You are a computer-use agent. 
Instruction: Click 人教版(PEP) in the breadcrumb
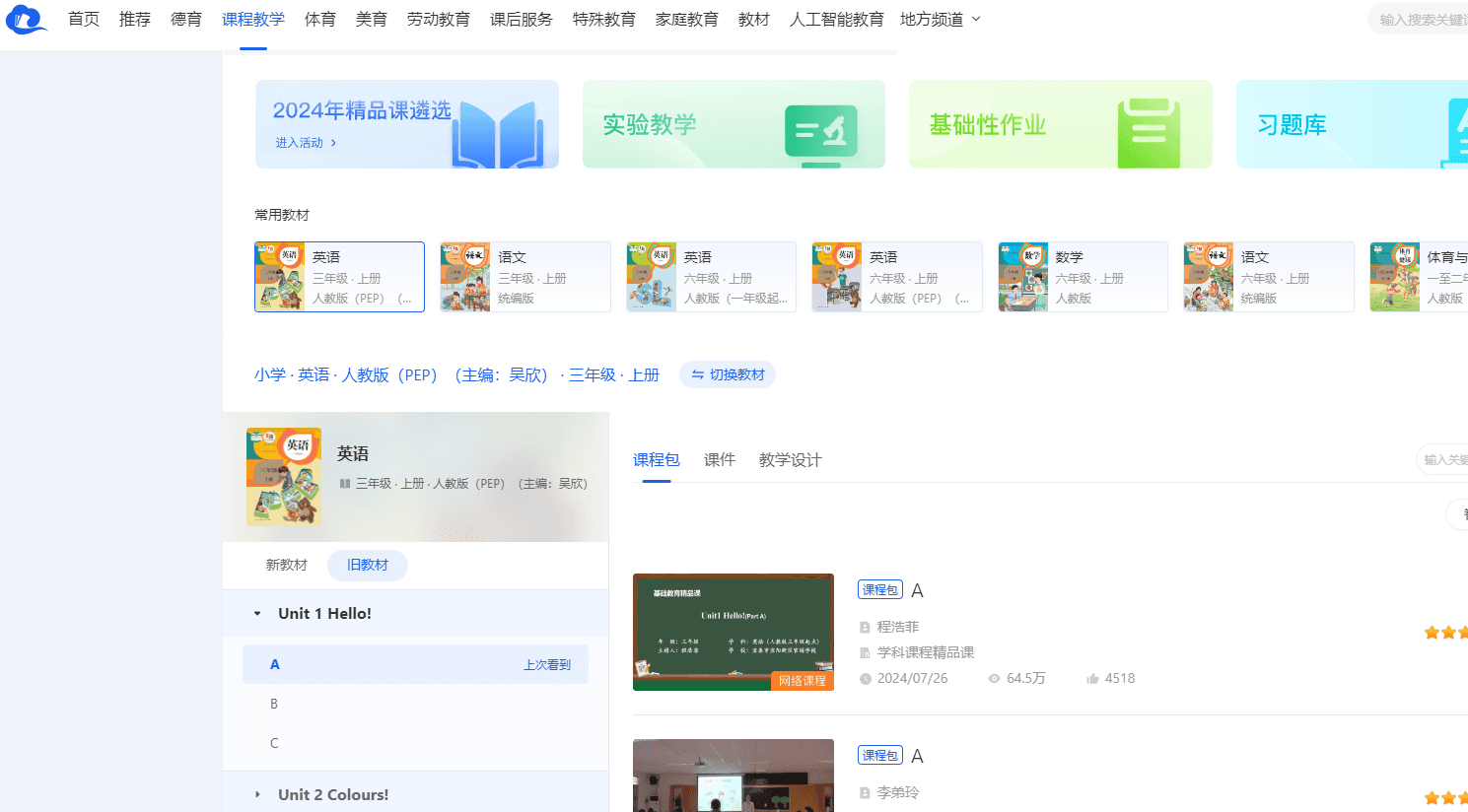389,375
